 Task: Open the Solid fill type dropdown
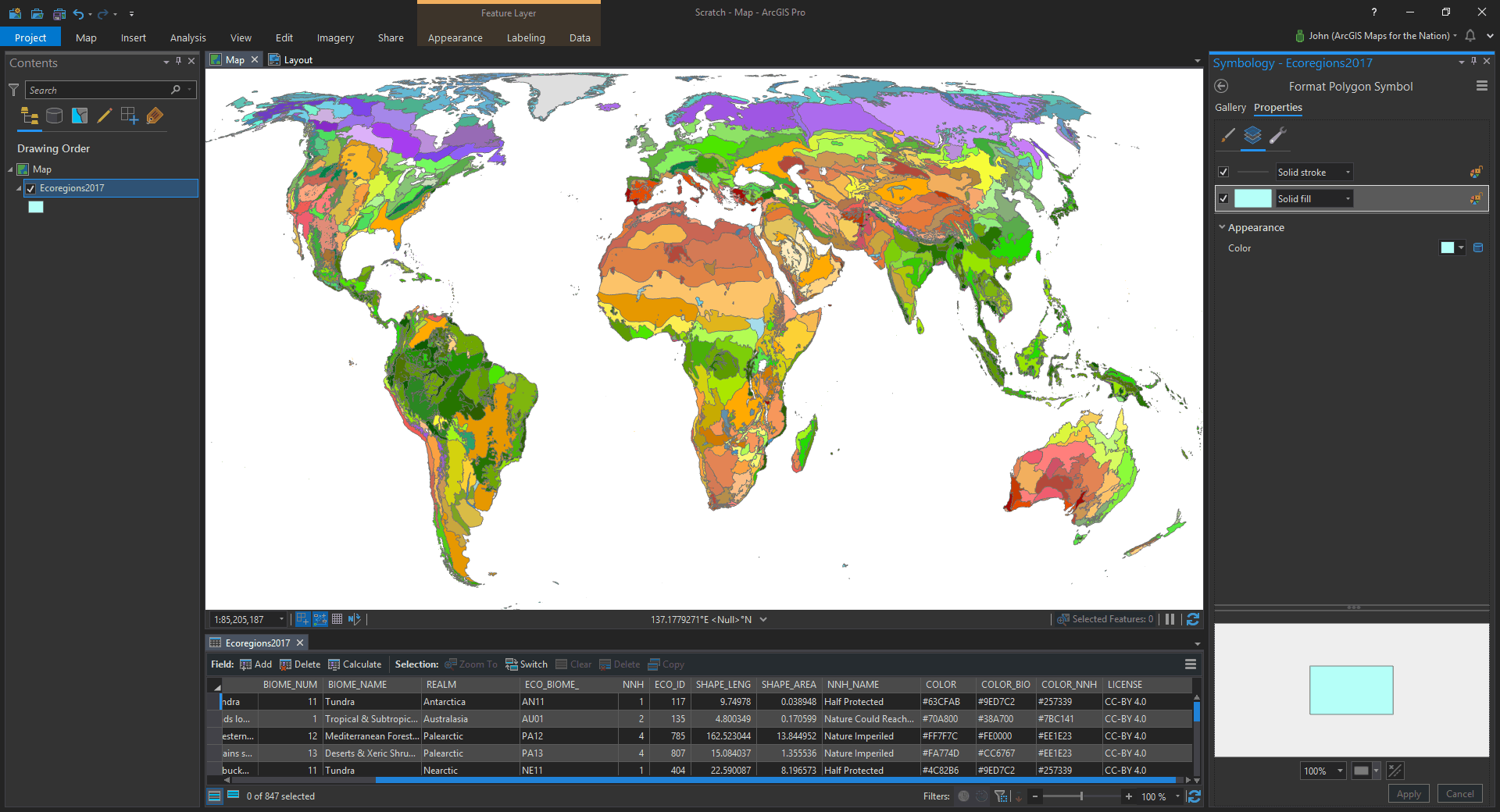pos(1348,199)
